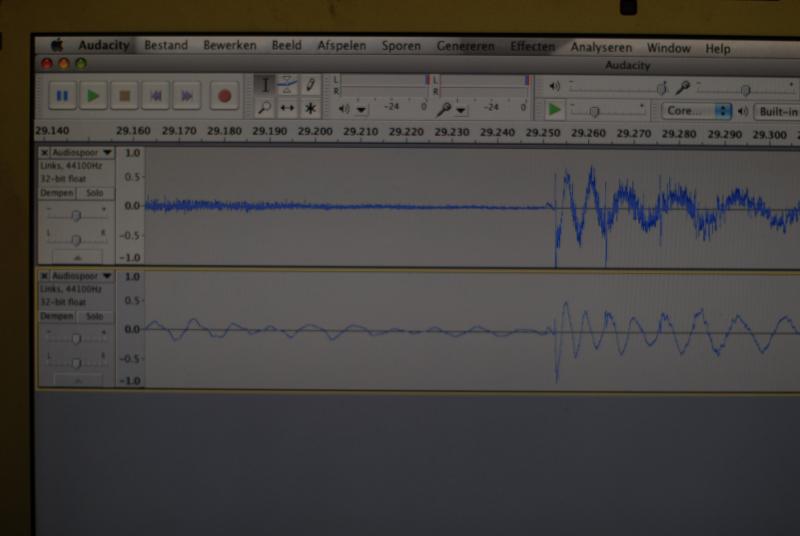Click the Pause transport button

click(x=62, y=95)
